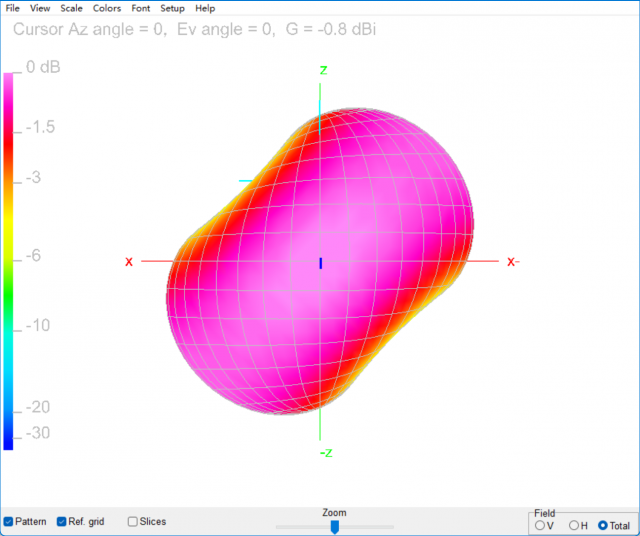
Task: Click the green -z axis label at bottom
Action: coord(326,453)
